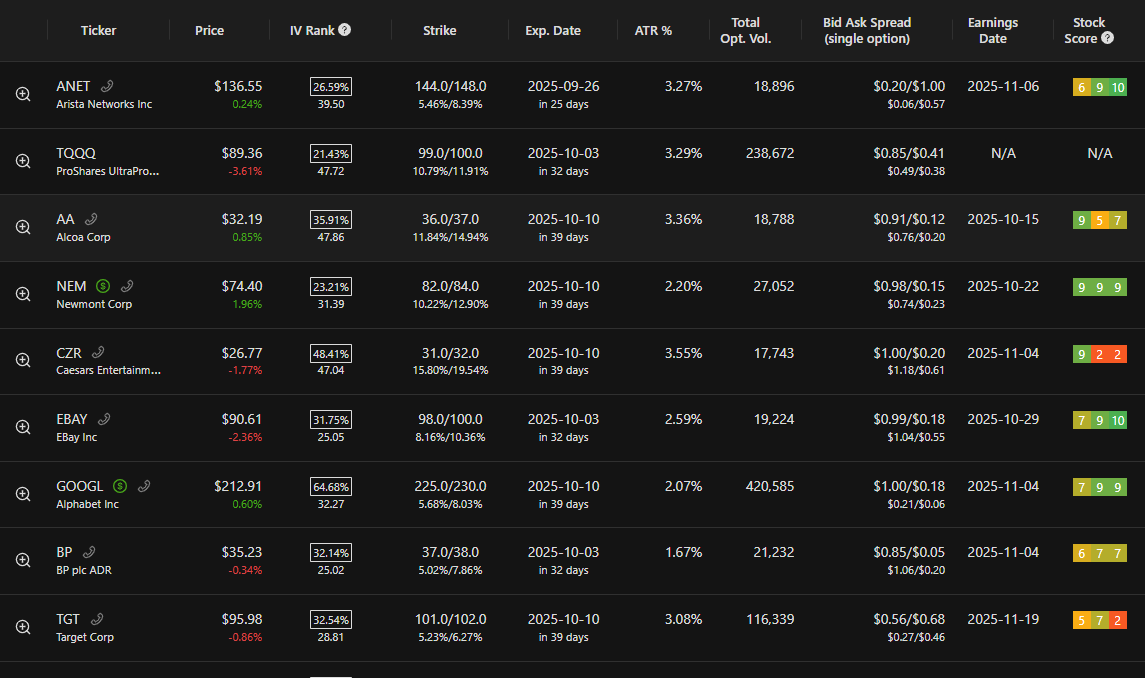Sort by Earnings Date column header

click(992, 31)
